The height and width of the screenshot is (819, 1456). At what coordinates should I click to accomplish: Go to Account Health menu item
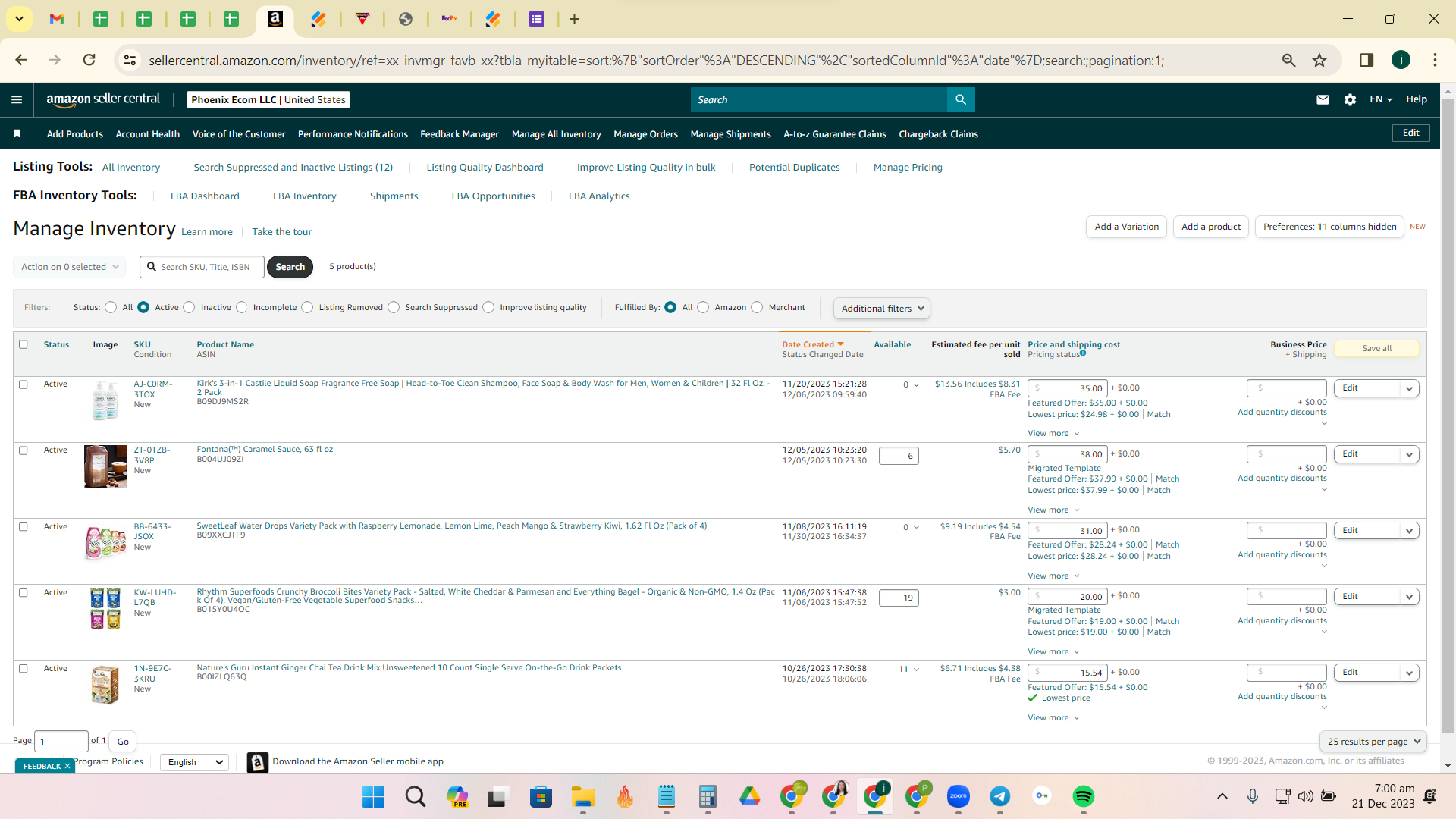147,134
